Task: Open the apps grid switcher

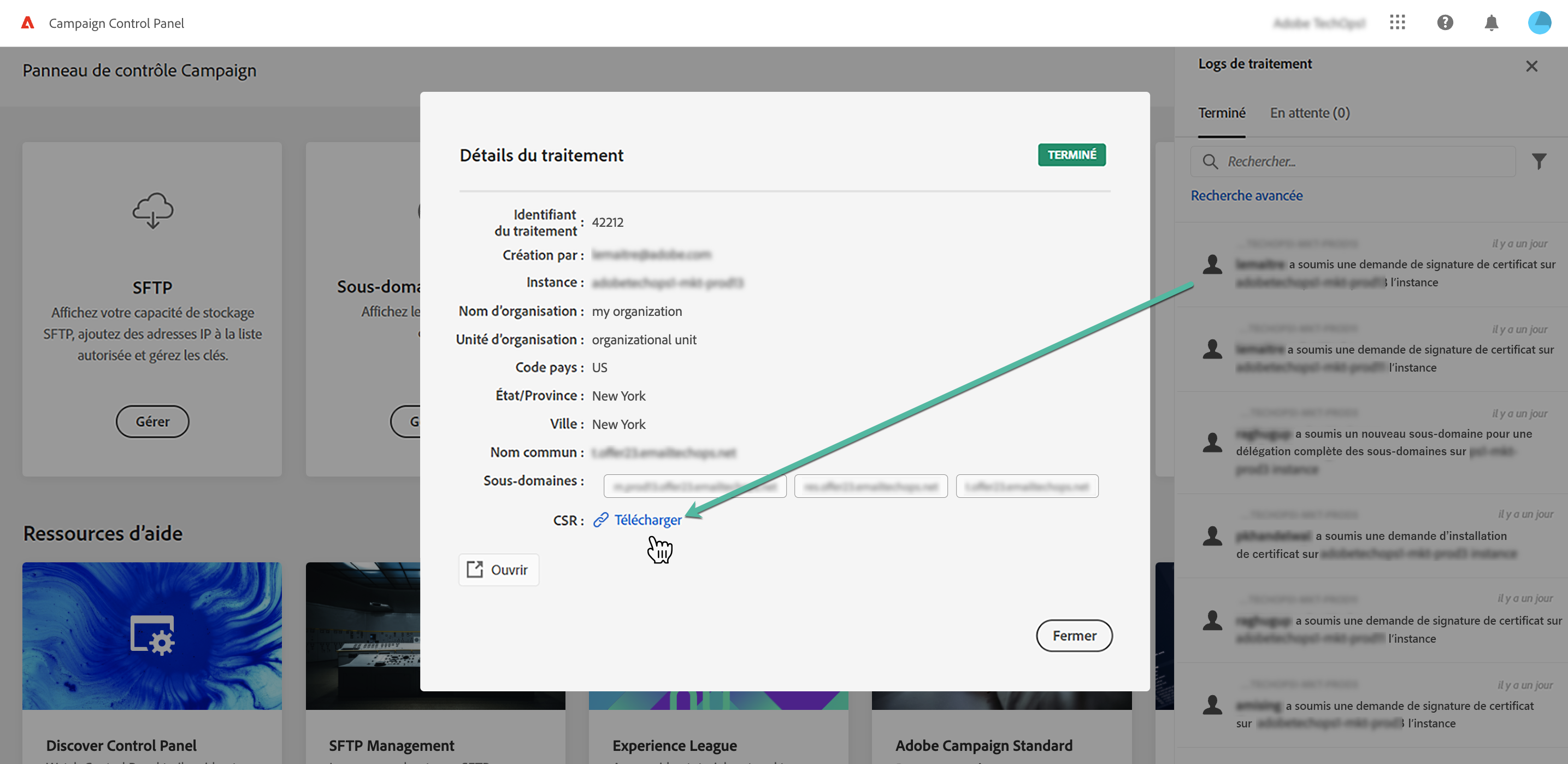Action: coord(1398,23)
